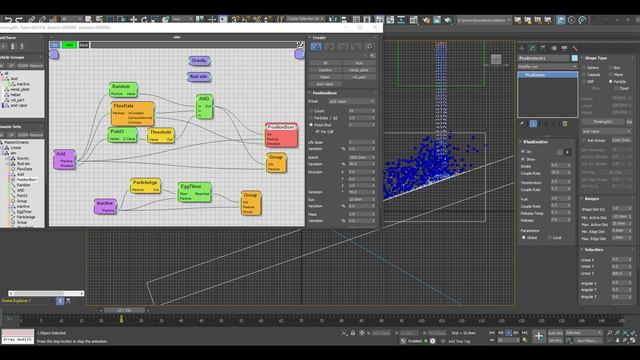Select Box shape type radio
The height and width of the screenshot is (360, 640).
click(611, 68)
